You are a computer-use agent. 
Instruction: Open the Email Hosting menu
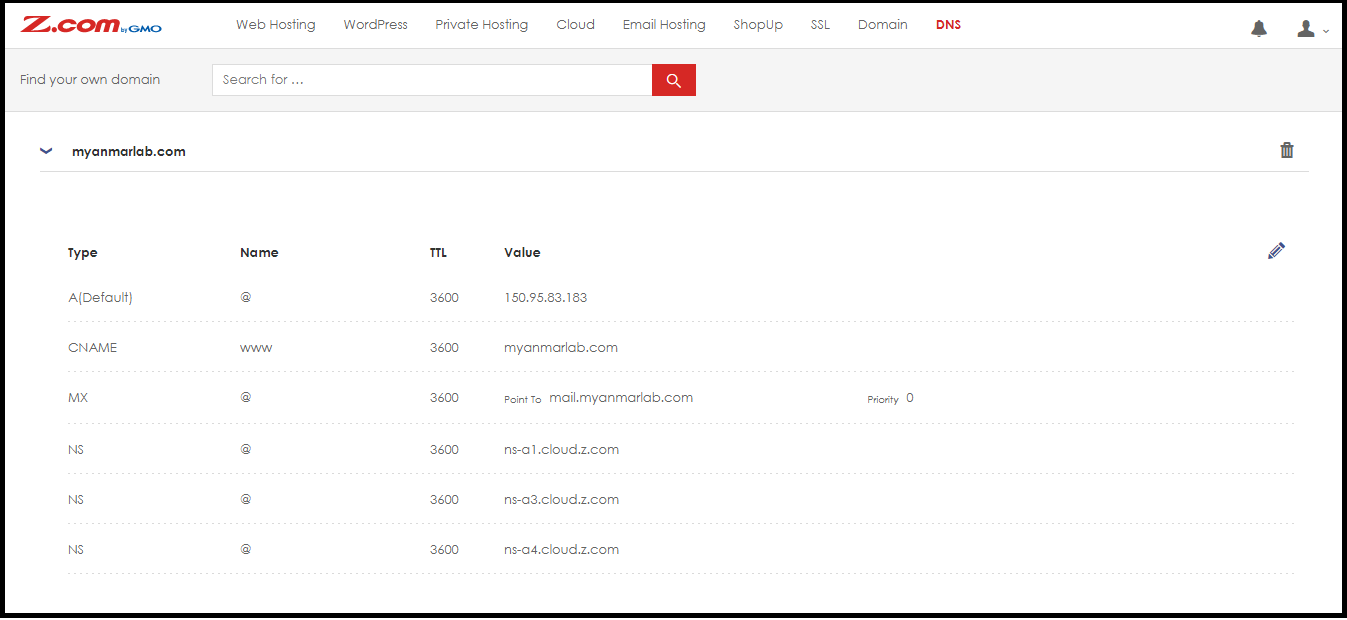pos(664,25)
